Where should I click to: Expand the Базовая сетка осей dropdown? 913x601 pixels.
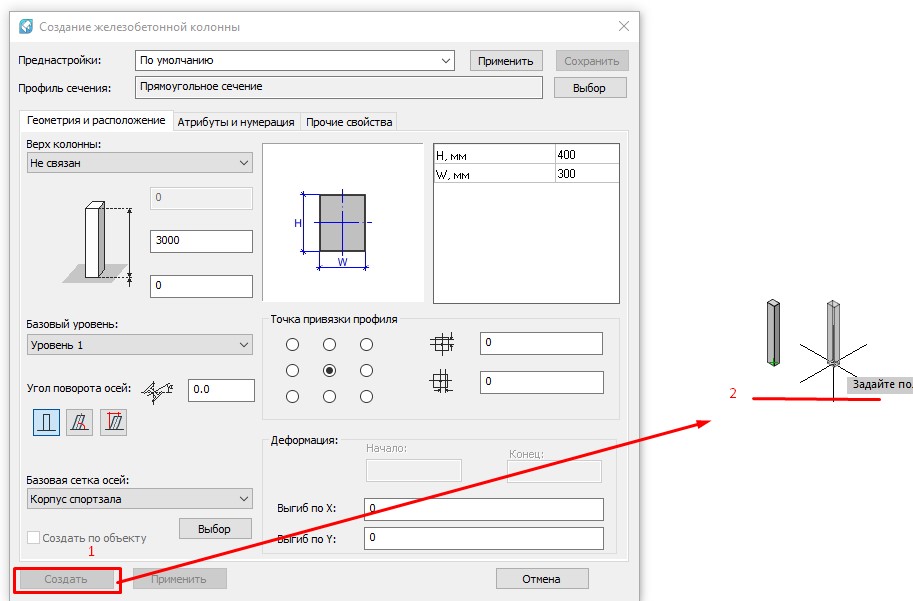pos(140,499)
